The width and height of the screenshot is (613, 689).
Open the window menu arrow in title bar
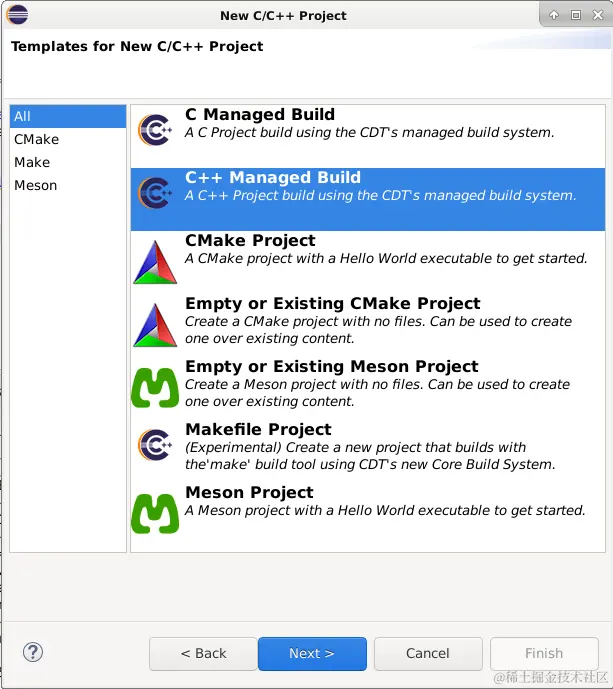pyautogui.click(x=554, y=15)
